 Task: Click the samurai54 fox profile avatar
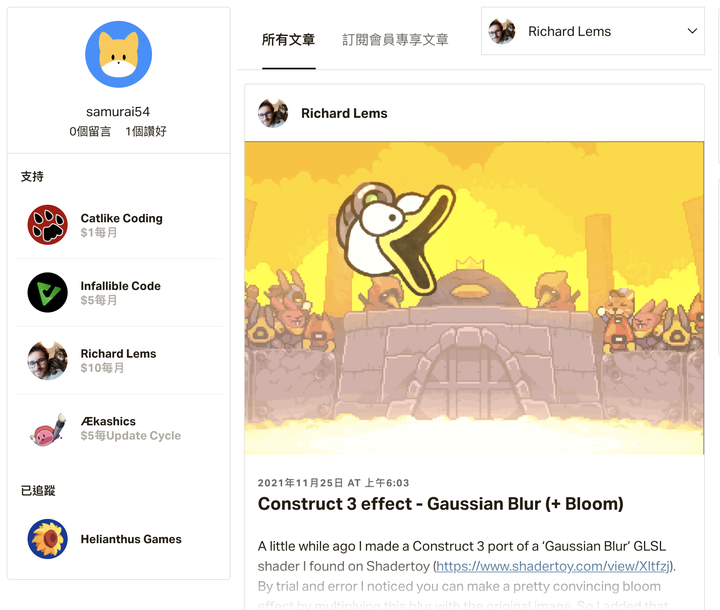point(118,54)
